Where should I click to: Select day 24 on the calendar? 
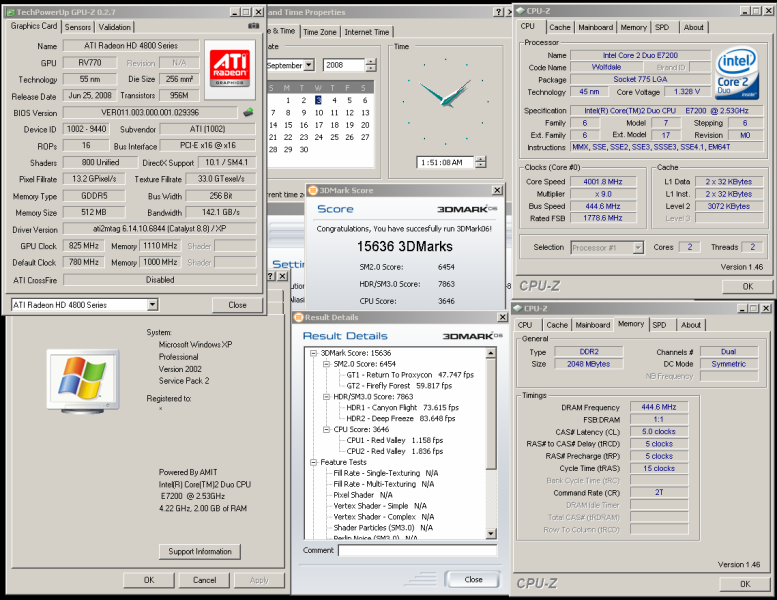tap(319, 137)
